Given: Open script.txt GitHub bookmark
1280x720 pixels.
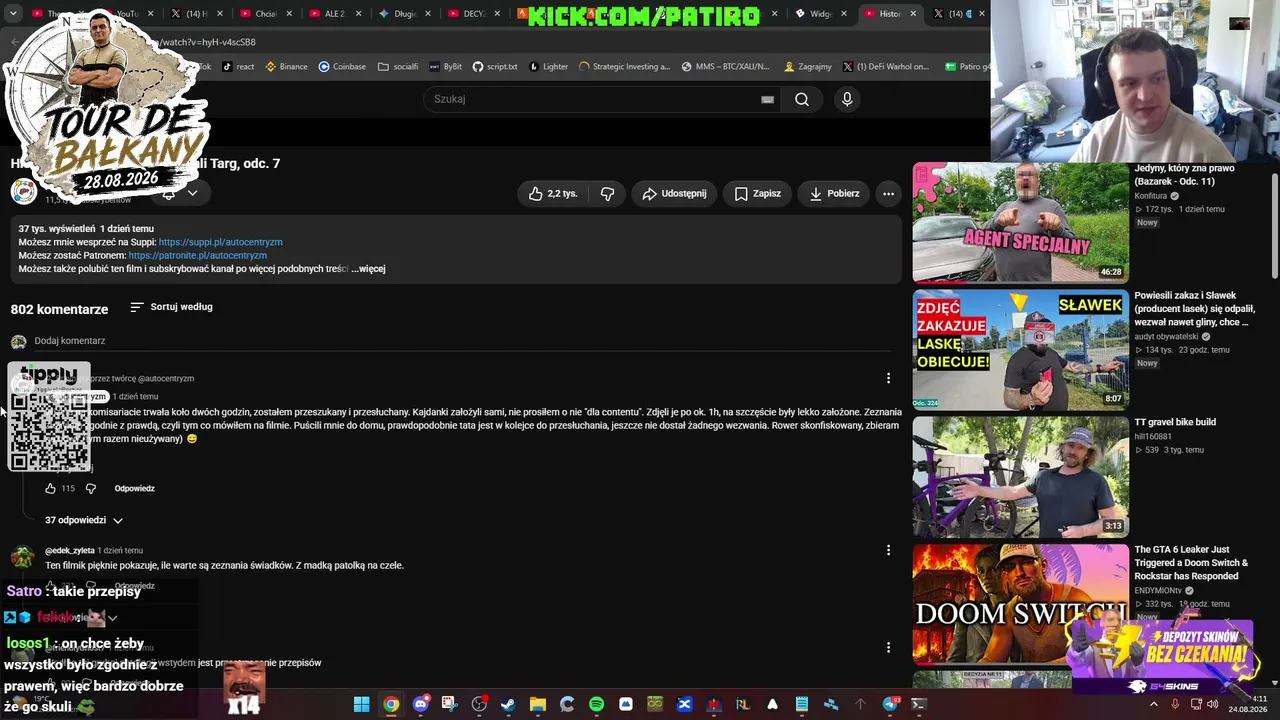Looking at the screenshot, I should click(x=495, y=67).
